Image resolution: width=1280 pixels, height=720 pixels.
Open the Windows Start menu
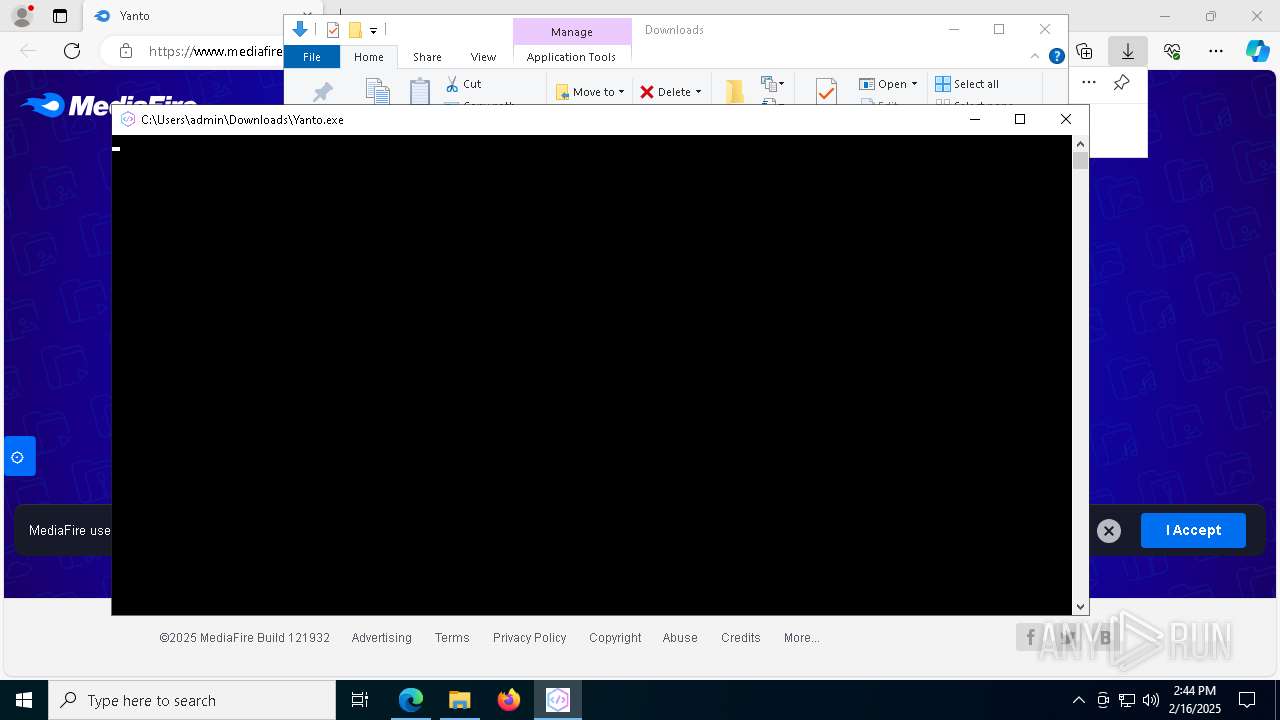24,700
